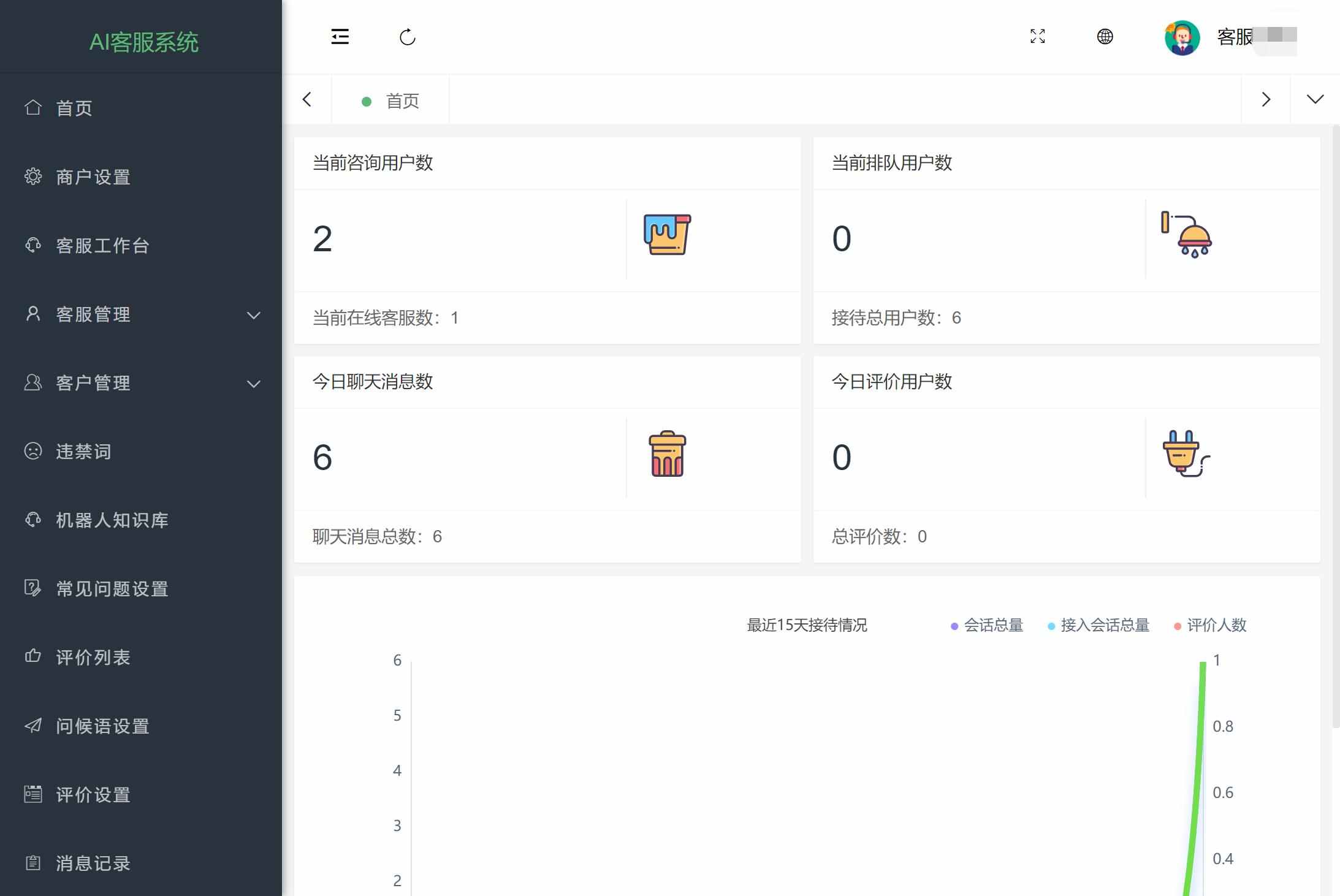Screen dimensions: 1340x896
Task: Select the 首页 tab
Action: click(390, 101)
